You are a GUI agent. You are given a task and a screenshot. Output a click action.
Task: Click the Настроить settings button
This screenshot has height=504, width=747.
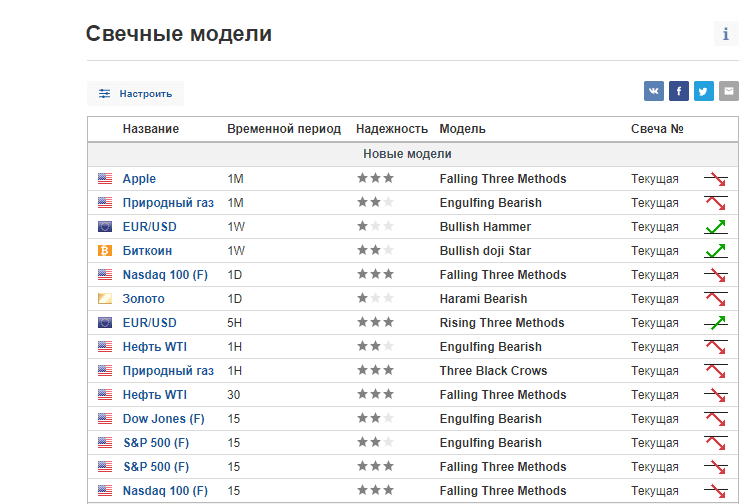point(135,93)
